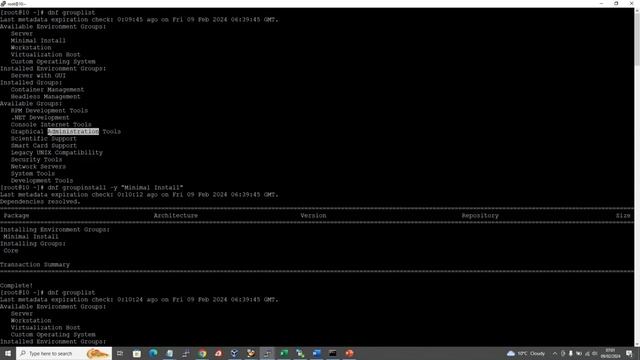
Task: Click the 'Custom Operating System' line in the first grouplist
Action: click(53, 61)
